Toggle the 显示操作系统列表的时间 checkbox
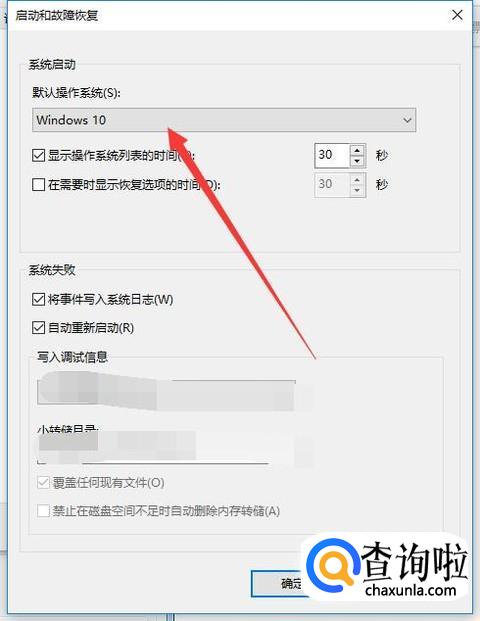 (38, 155)
